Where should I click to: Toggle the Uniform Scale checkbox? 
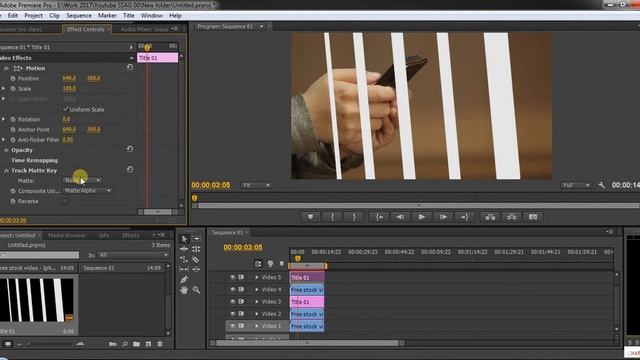coord(66,109)
